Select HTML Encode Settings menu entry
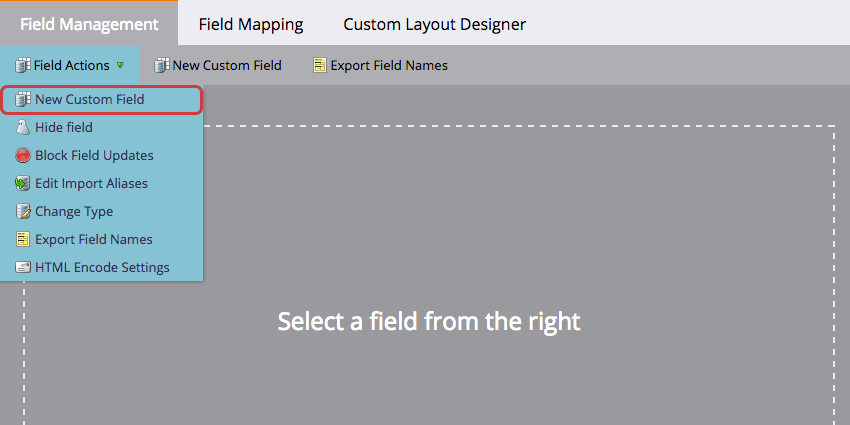This screenshot has height=425, width=850. [x=101, y=268]
